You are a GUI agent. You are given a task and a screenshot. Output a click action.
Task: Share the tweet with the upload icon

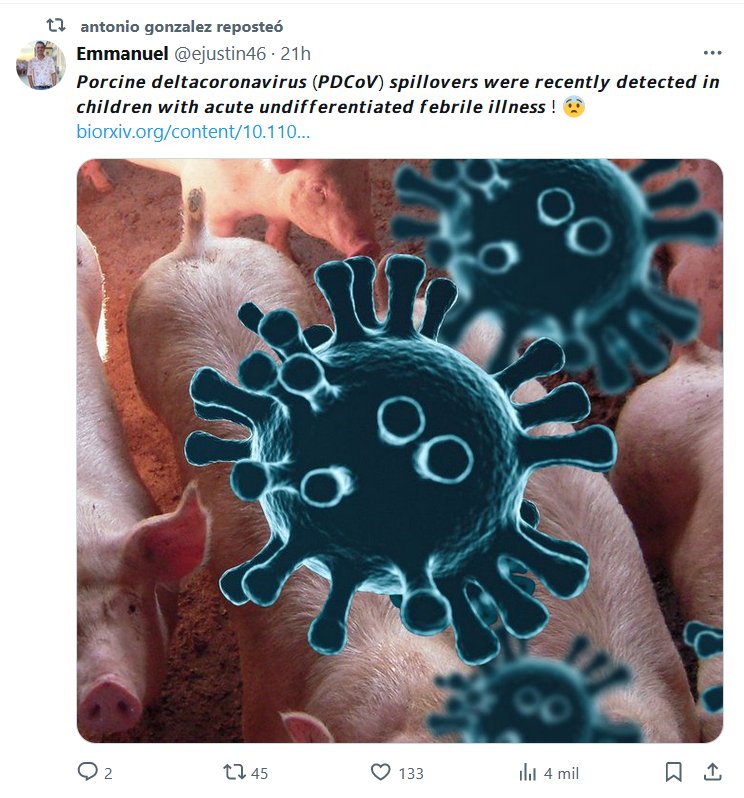click(x=712, y=772)
